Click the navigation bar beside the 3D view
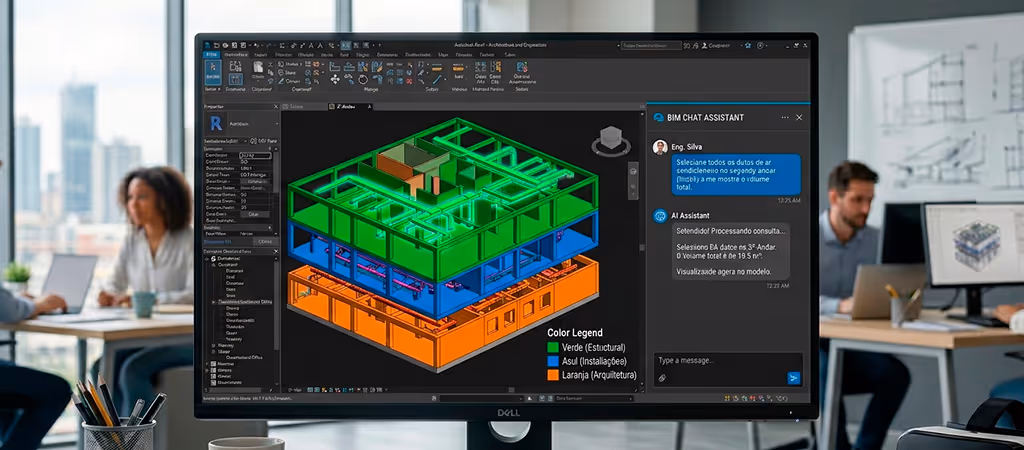The width and height of the screenshot is (1024, 450). pyautogui.click(x=633, y=180)
